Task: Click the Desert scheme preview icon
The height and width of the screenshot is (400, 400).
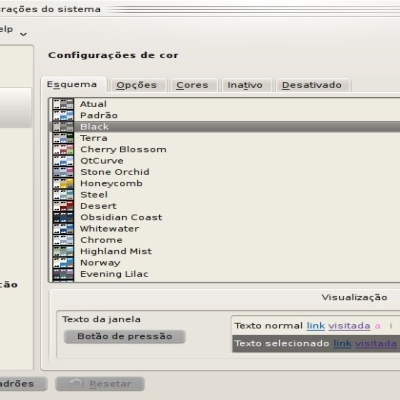Action: [x=63, y=206]
